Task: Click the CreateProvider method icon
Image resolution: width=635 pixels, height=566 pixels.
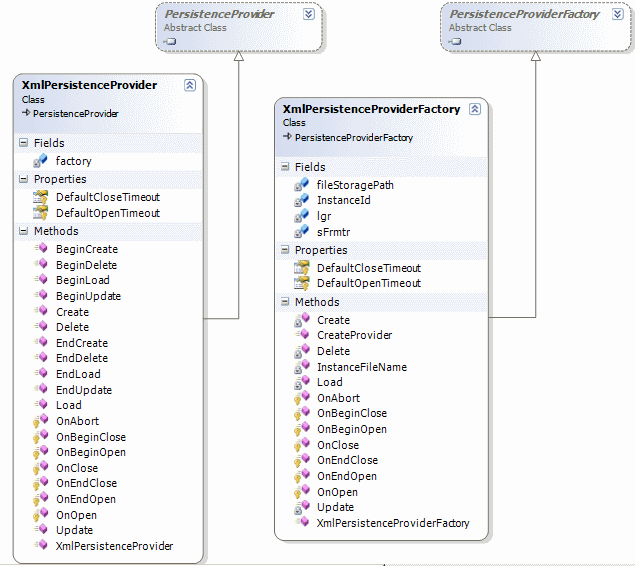Action: pyautogui.click(x=301, y=335)
